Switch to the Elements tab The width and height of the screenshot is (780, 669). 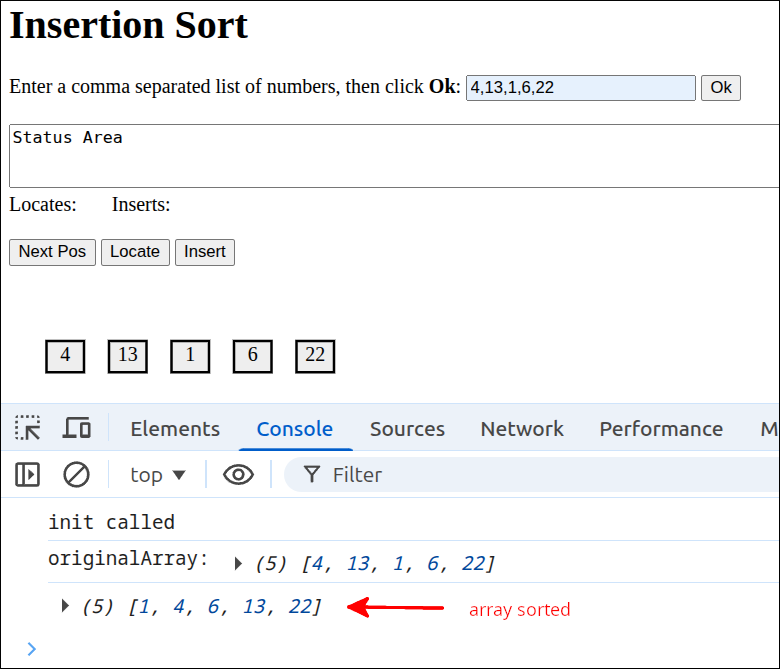(175, 429)
